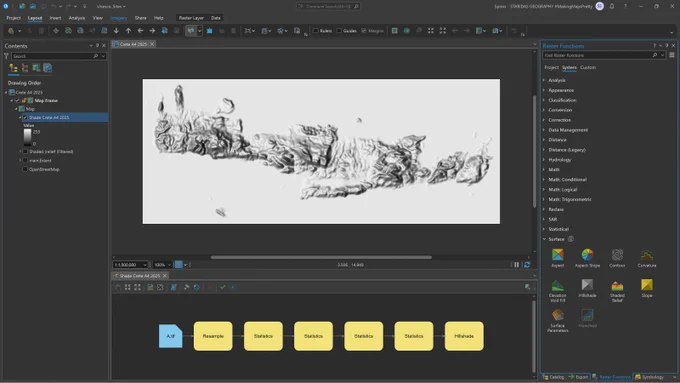Click the right arrow pan icon in ribbon
Viewport: 680px width, 383px height.
(152, 31)
